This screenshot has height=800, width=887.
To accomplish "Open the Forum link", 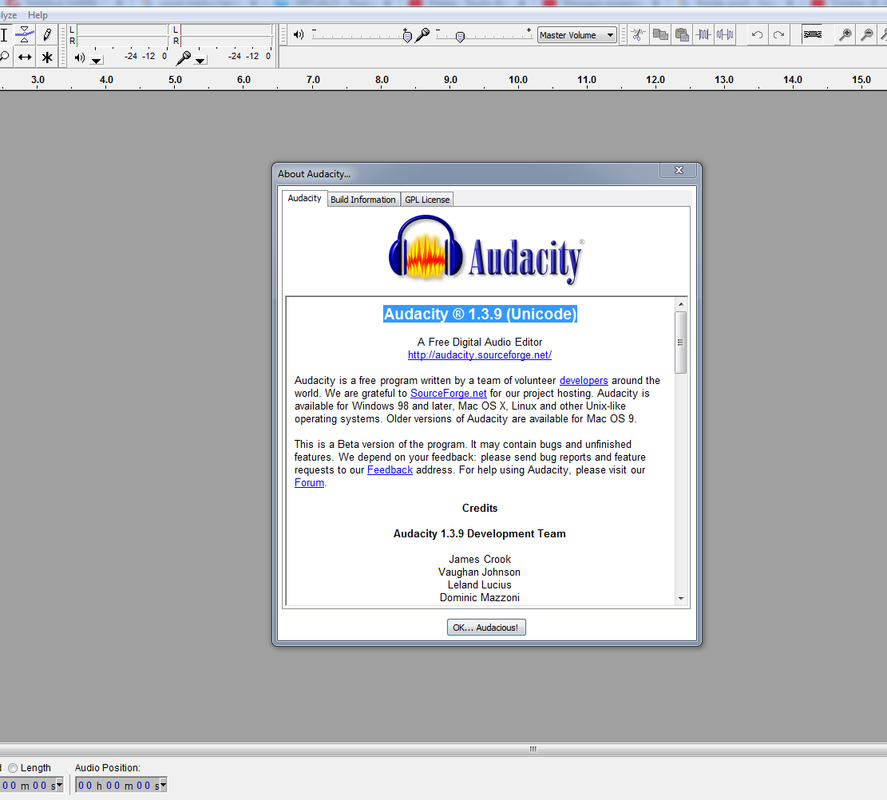I will 309,483.
